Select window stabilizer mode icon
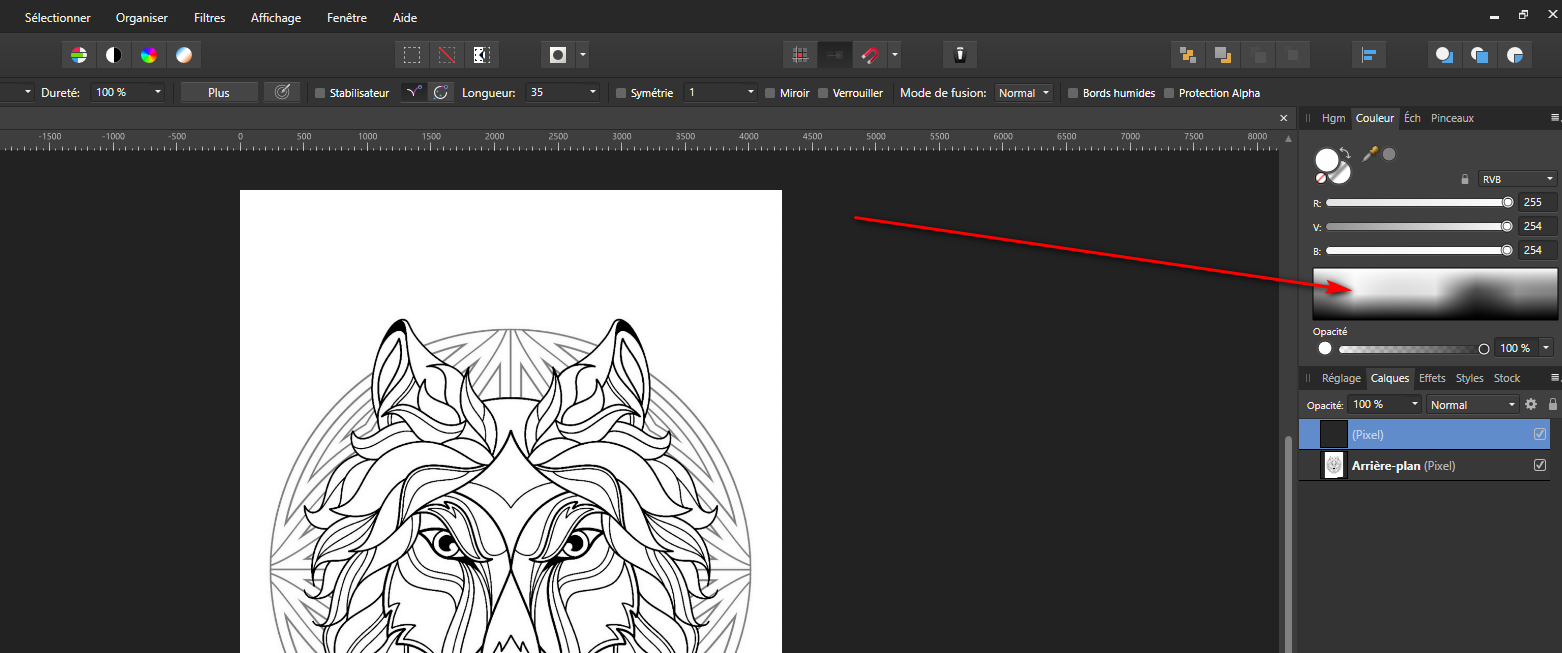This screenshot has height=653, width=1562. click(x=440, y=92)
